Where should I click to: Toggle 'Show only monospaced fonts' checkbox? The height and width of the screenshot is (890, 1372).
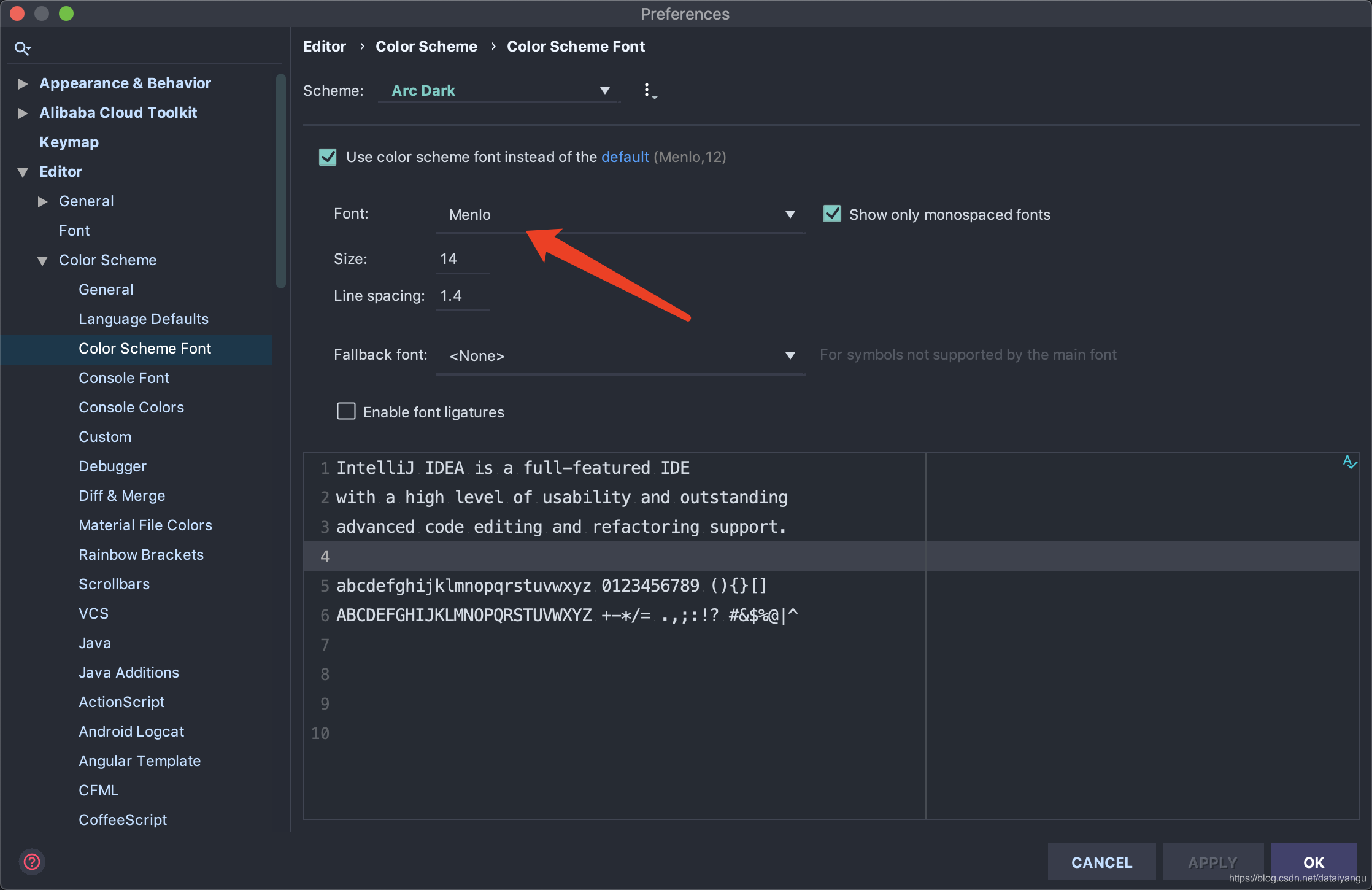(836, 214)
